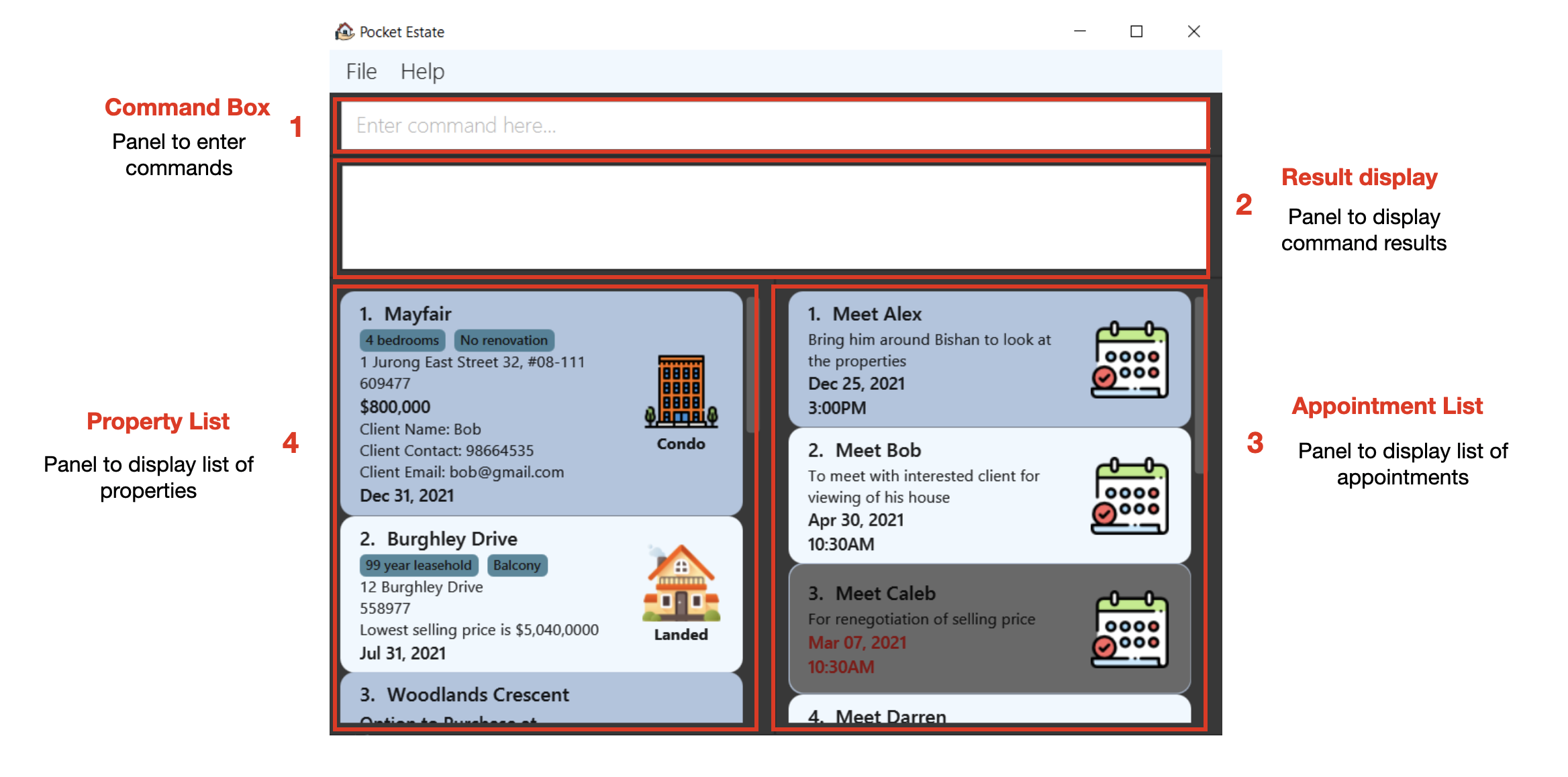Click postal code 609477
The width and height of the screenshot is (1568, 777).
[x=385, y=383]
